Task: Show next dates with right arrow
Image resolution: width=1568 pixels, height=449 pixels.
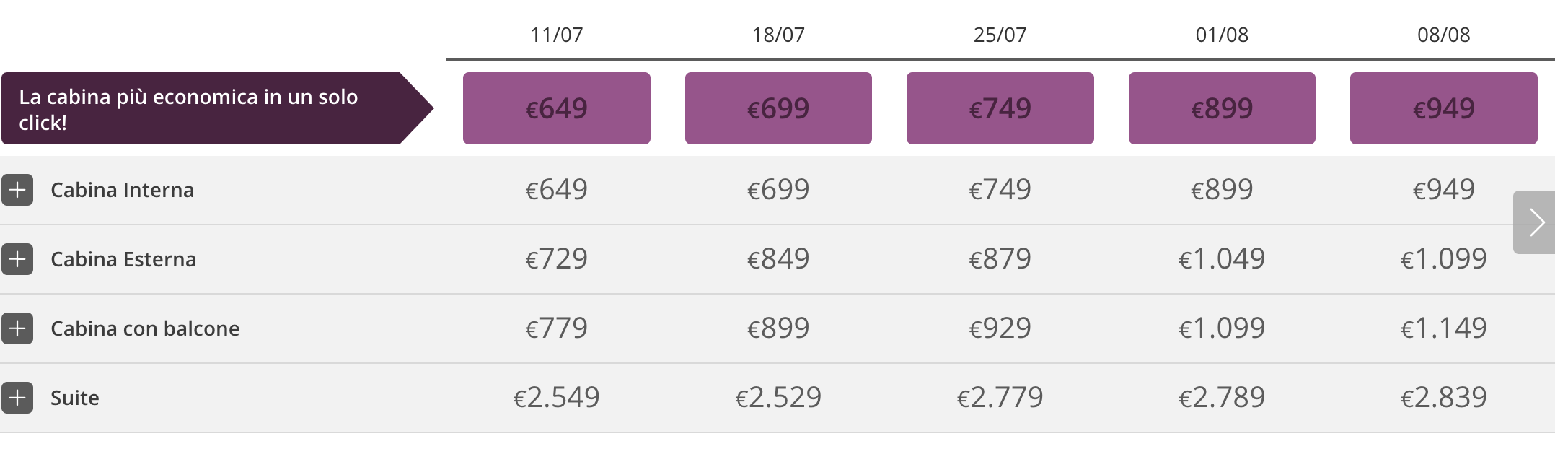Action: coord(1534,222)
